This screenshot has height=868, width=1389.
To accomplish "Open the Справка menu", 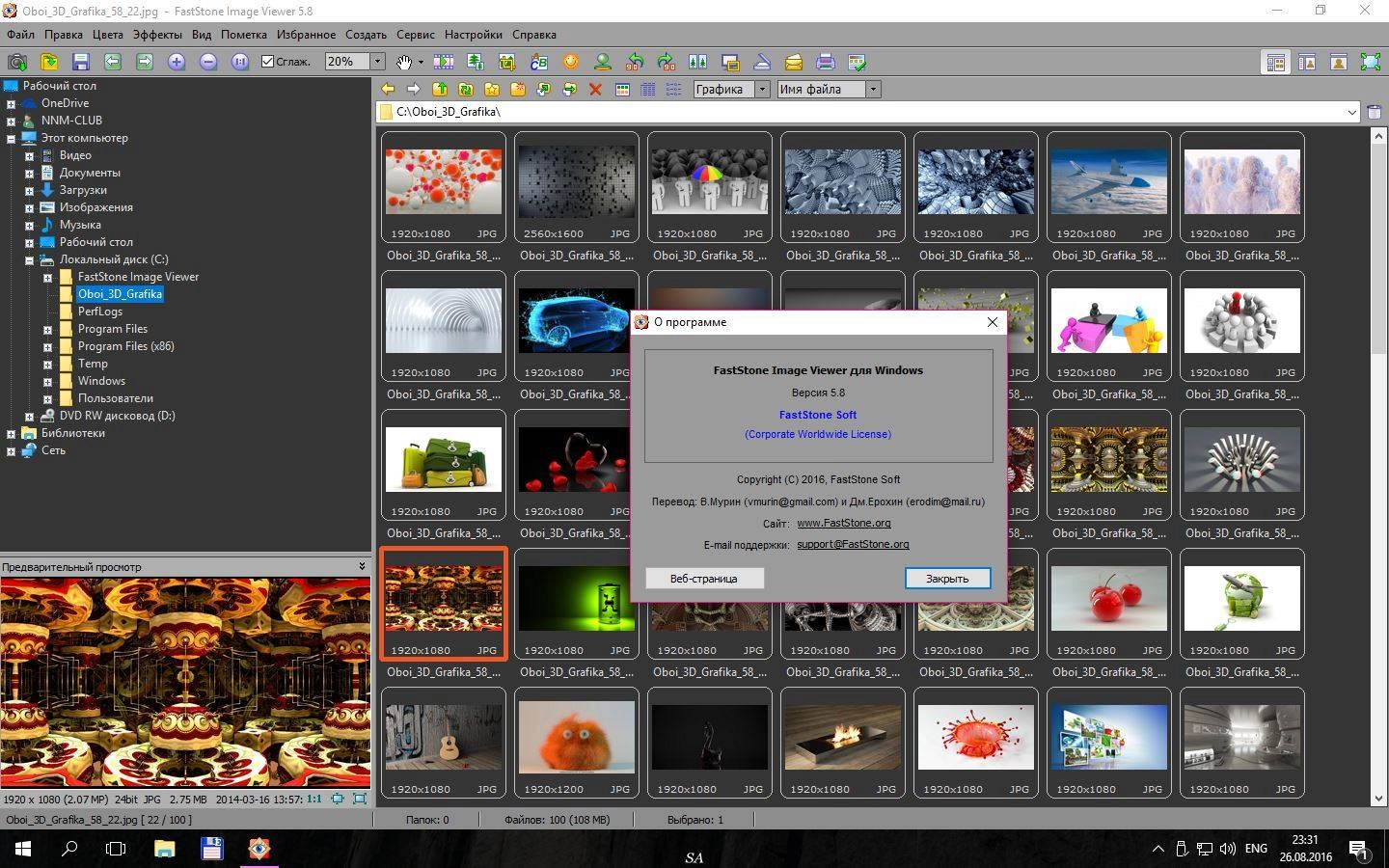I will pyautogui.click(x=534, y=34).
